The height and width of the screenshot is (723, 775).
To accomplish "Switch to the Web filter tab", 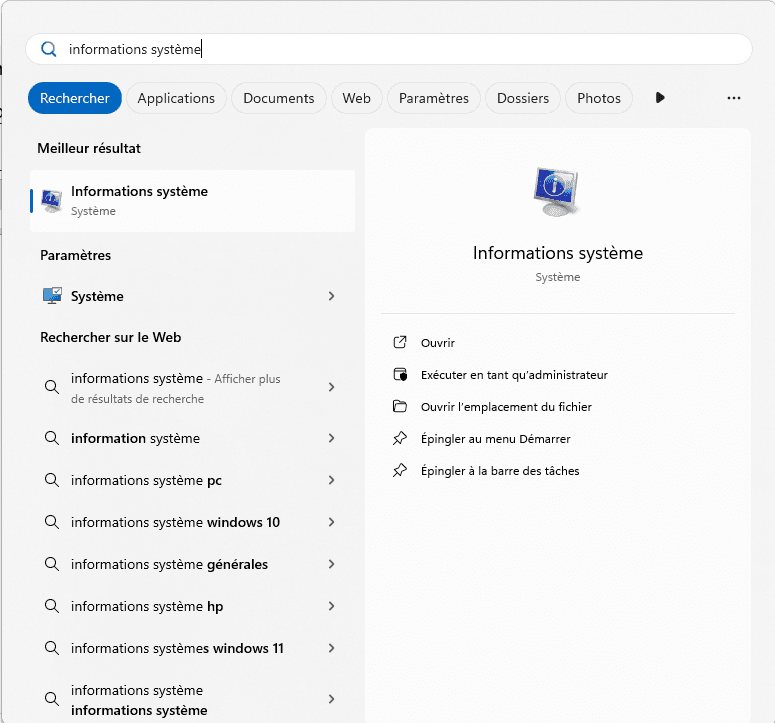I will tap(356, 98).
